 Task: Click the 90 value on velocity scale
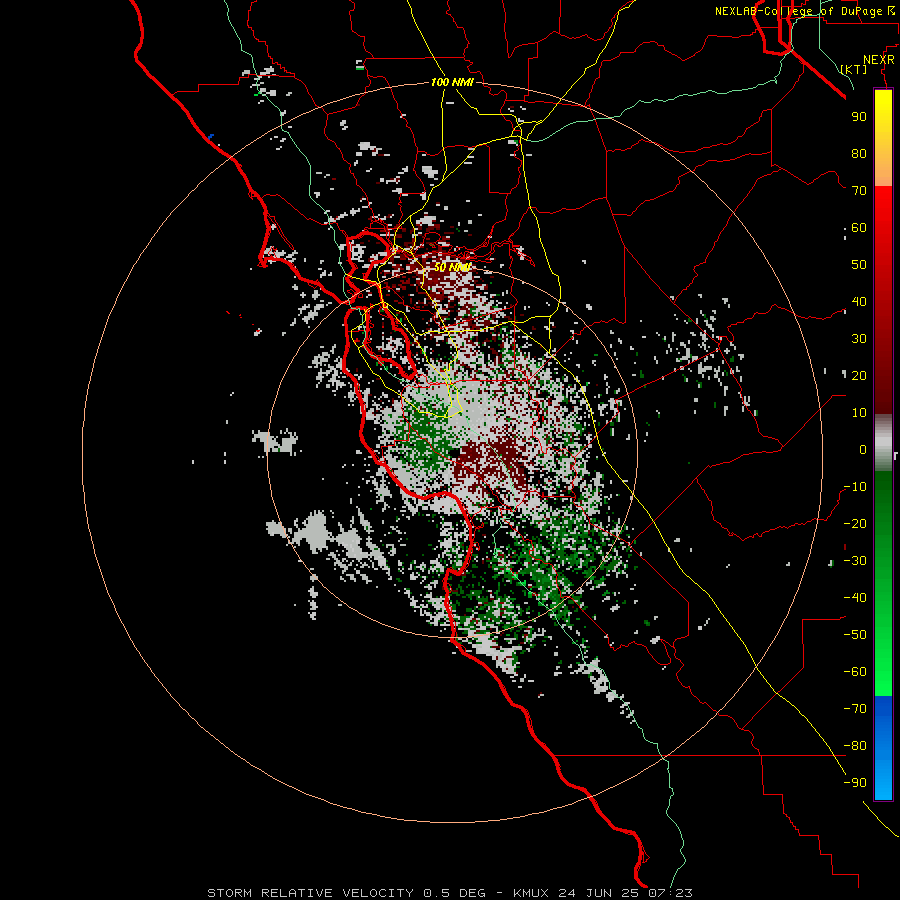(859, 117)
